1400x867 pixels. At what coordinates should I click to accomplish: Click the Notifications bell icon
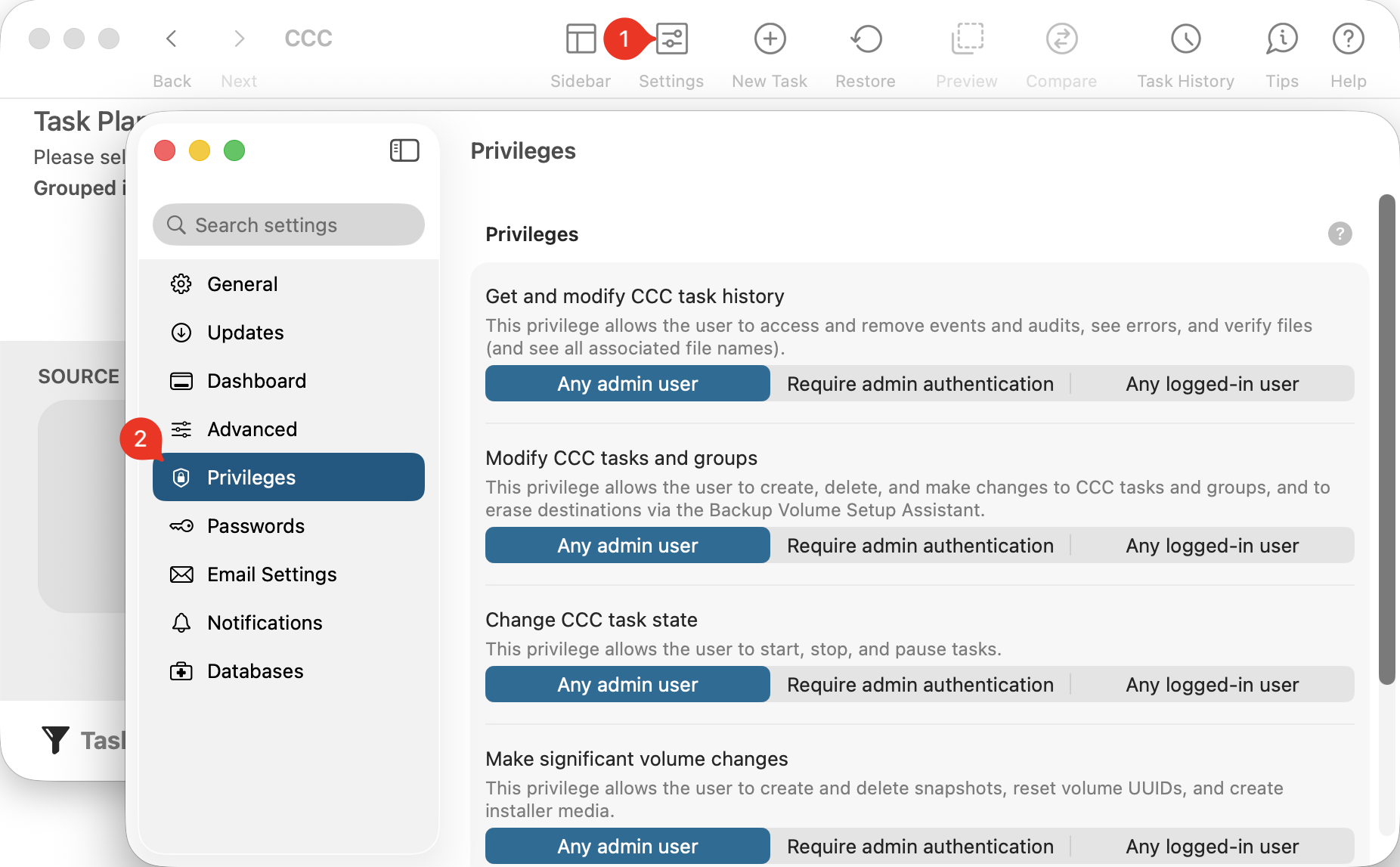point(181,623)
